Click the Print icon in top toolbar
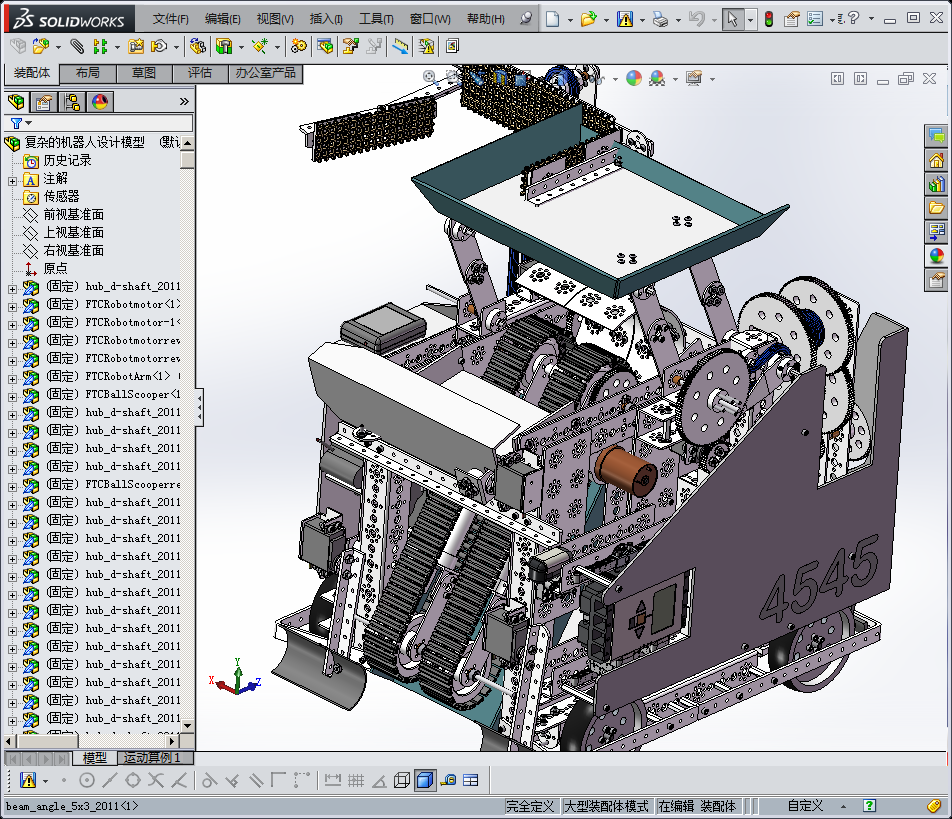The width and height of the screenshot is (952, 819). click(x=659, y=19)
